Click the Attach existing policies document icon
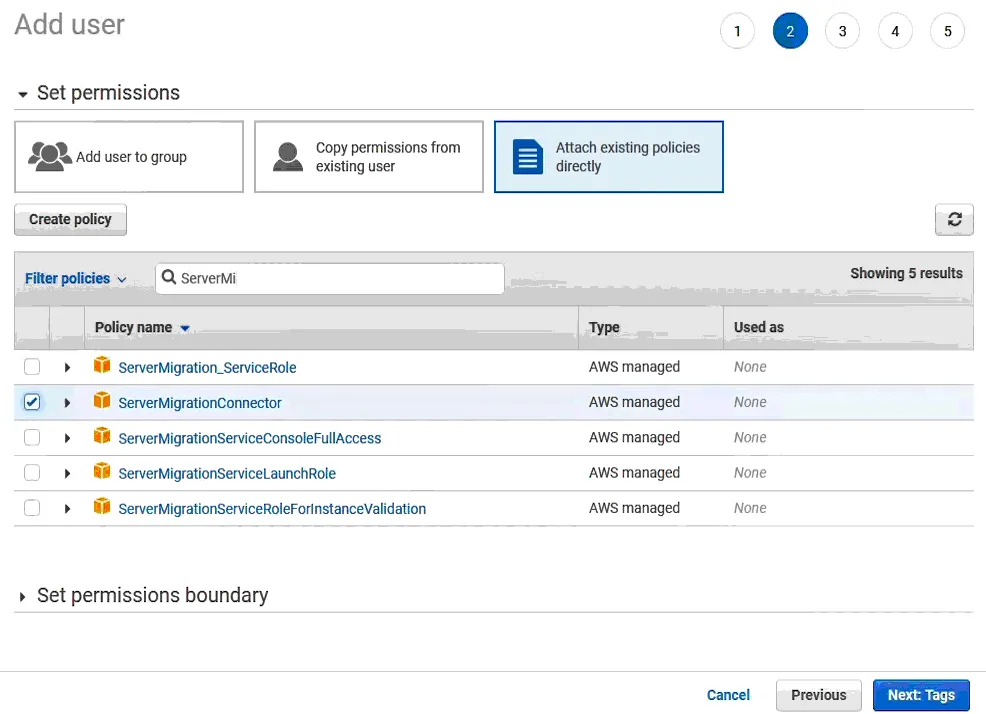This screenshot has height=714, width=986. (528, 157)
